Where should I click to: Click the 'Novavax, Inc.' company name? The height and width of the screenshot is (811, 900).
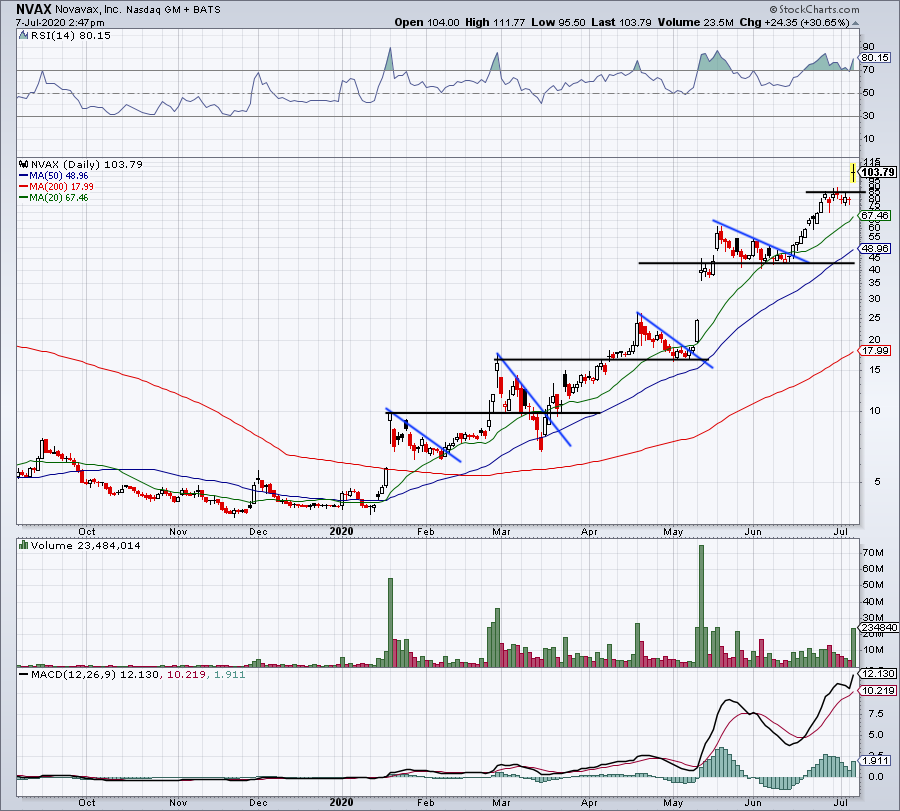click(x=88, y=10)
